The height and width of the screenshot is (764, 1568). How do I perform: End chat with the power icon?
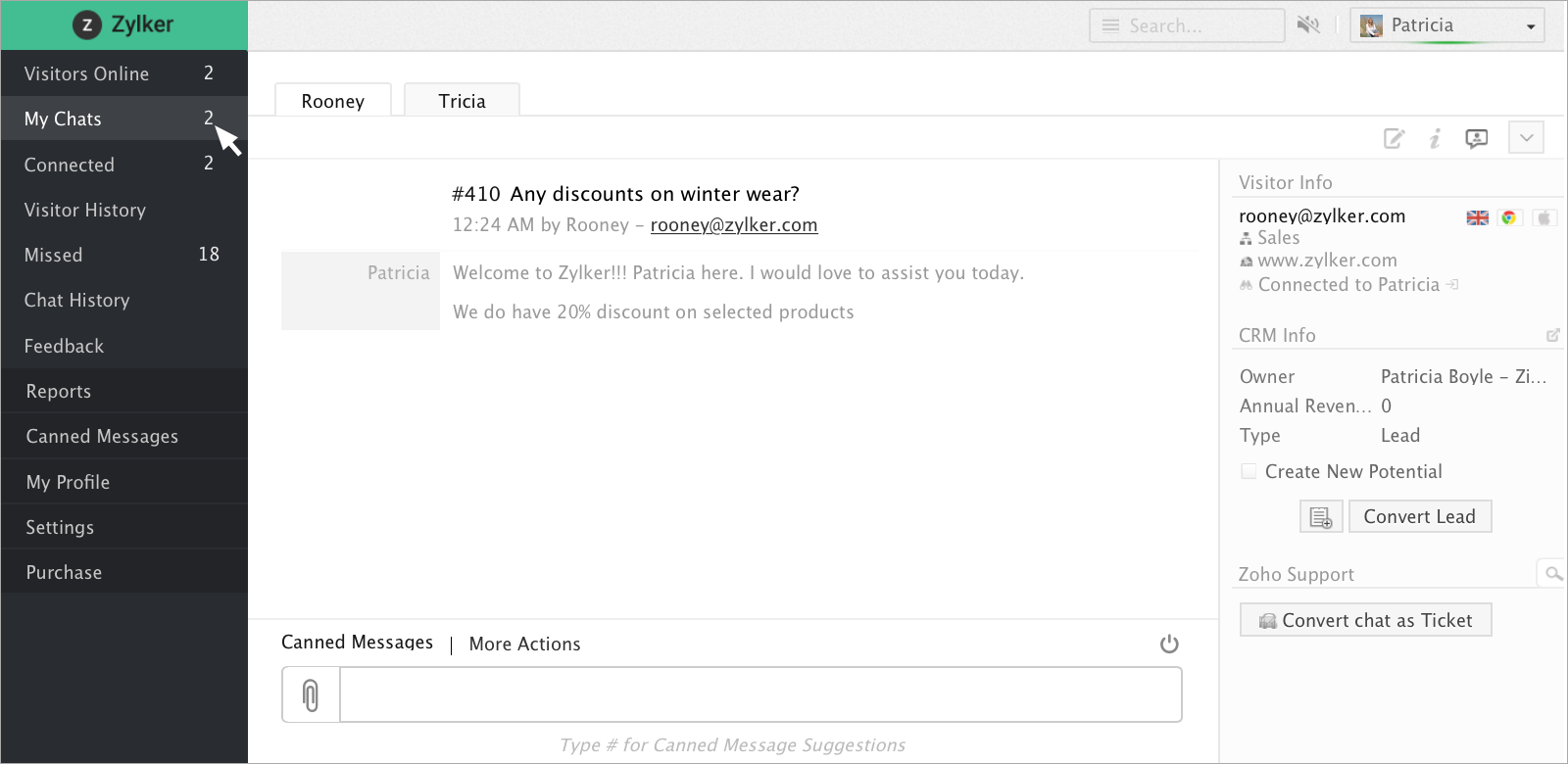point(1169,644)
